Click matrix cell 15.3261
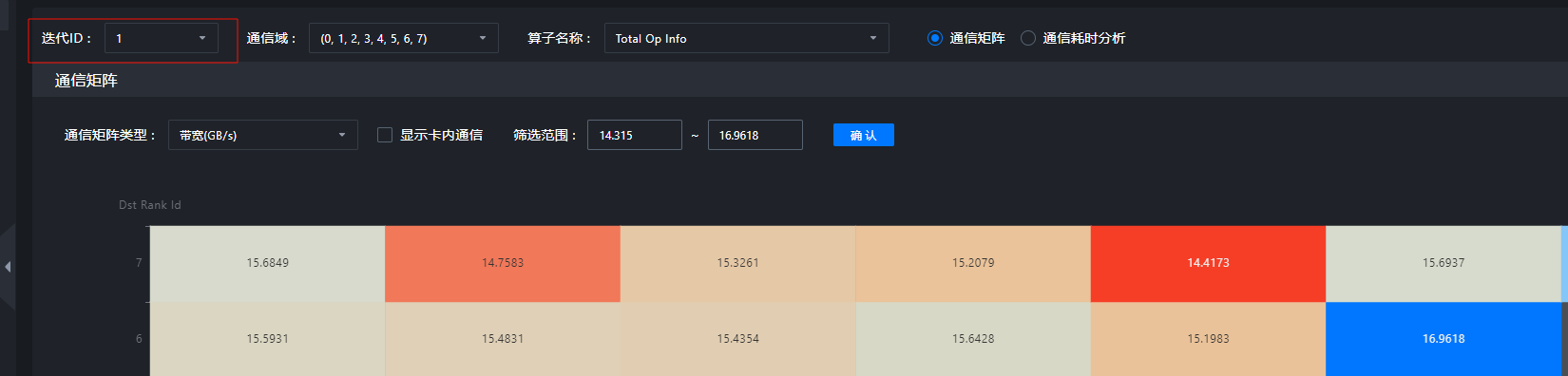This screenshot has height=376, width=1568. tap(737, 263)
